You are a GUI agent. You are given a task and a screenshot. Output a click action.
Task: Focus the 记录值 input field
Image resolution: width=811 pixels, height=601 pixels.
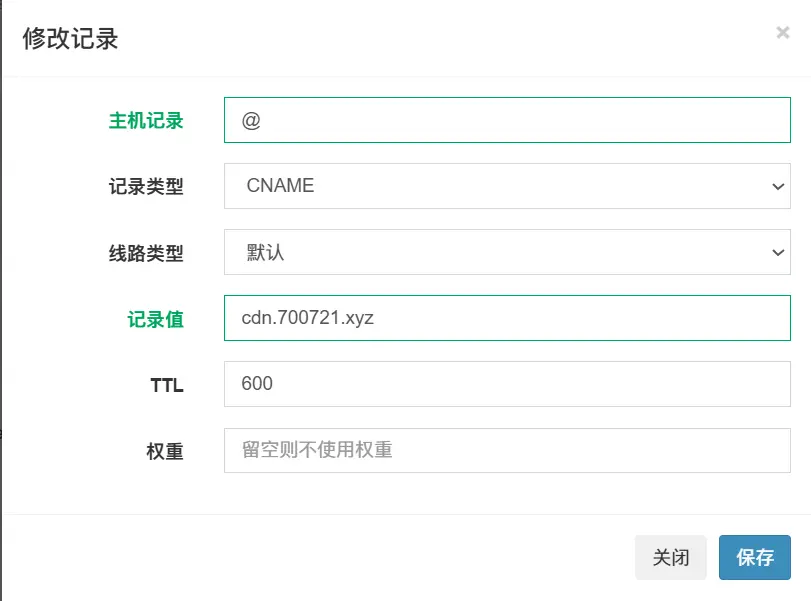[507, 318]
